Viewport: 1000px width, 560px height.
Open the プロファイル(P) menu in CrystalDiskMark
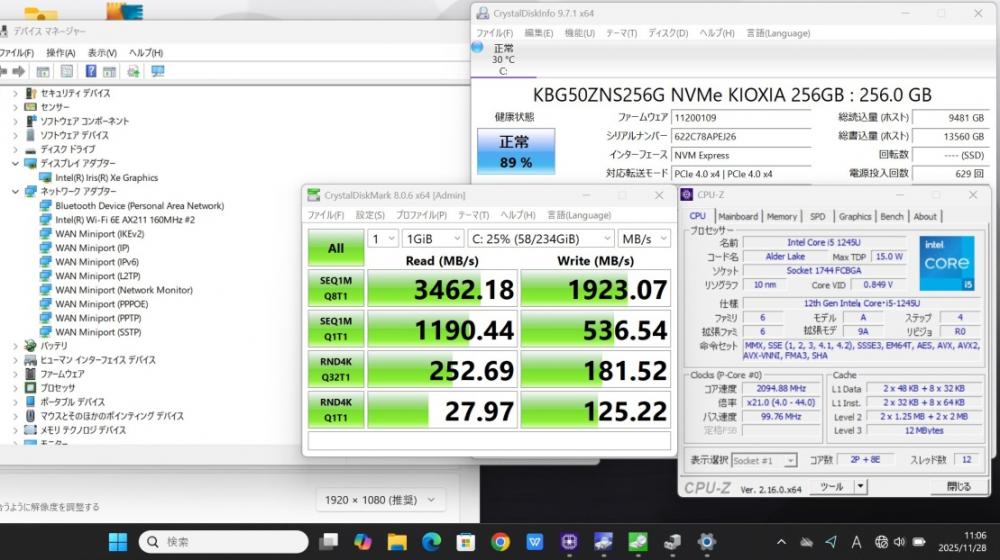coord(421,216)
